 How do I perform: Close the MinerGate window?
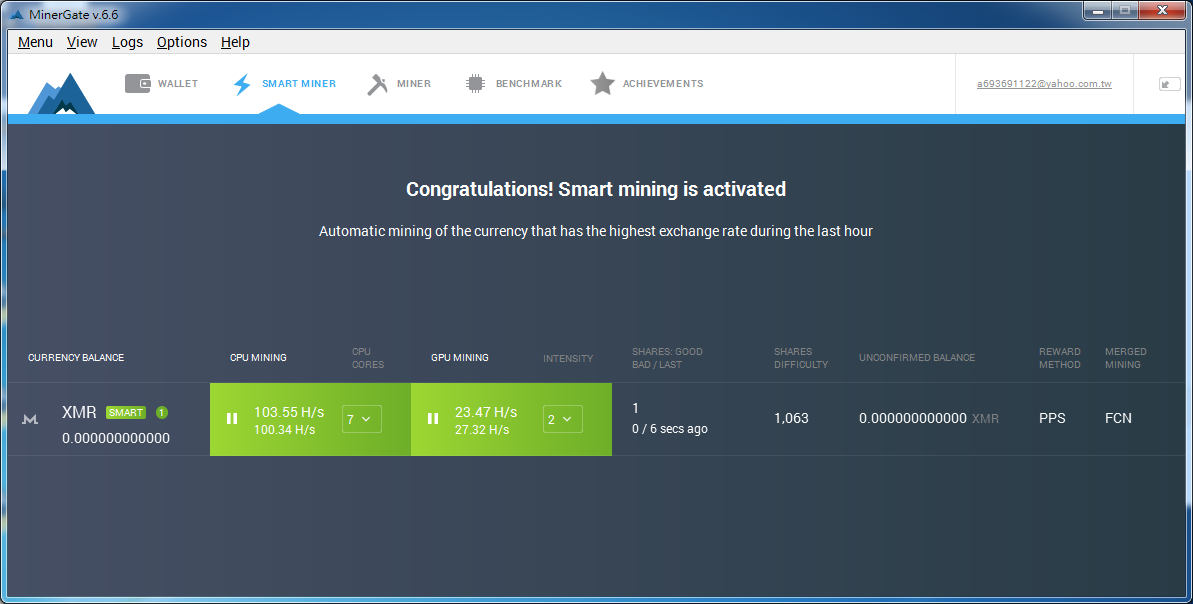coord(1163,11)
